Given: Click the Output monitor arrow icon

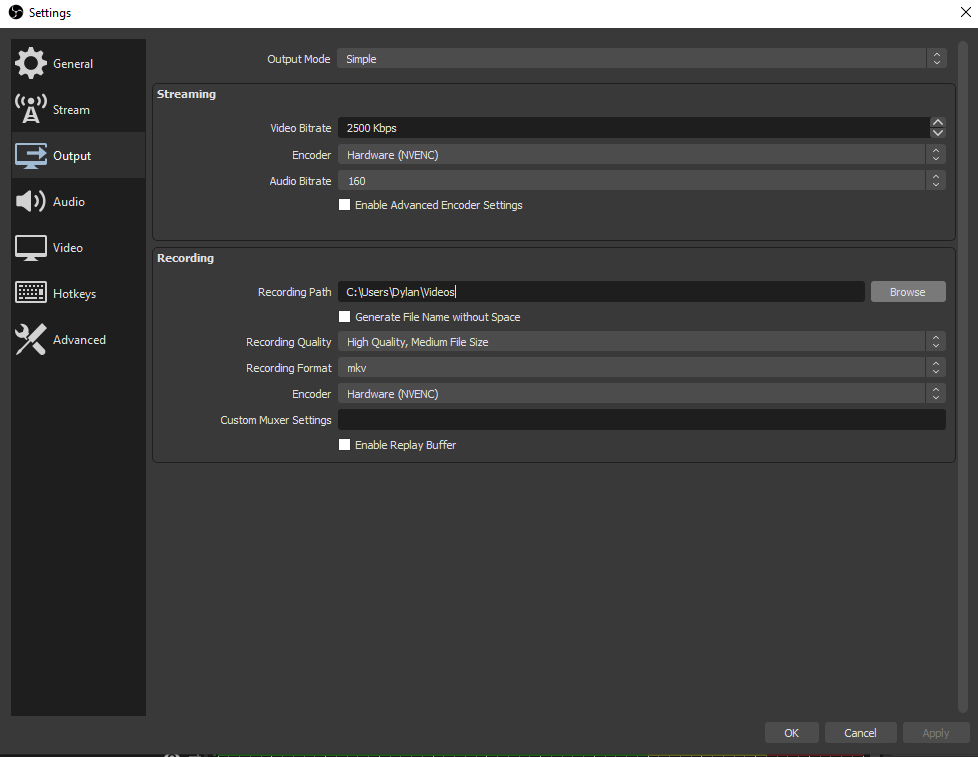Looking at the screenshot, I should pyautogui.click(x=31, y=155).
